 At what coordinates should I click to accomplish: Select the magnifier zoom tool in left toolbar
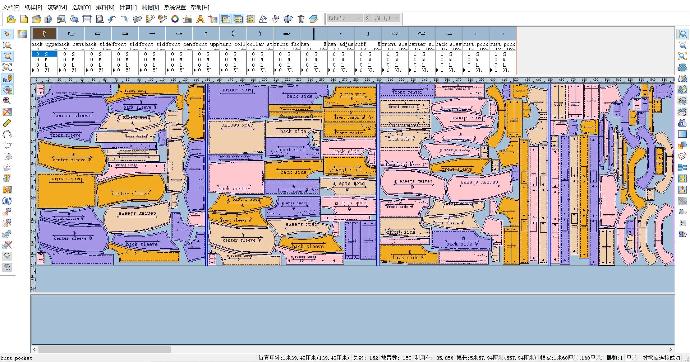7,56
